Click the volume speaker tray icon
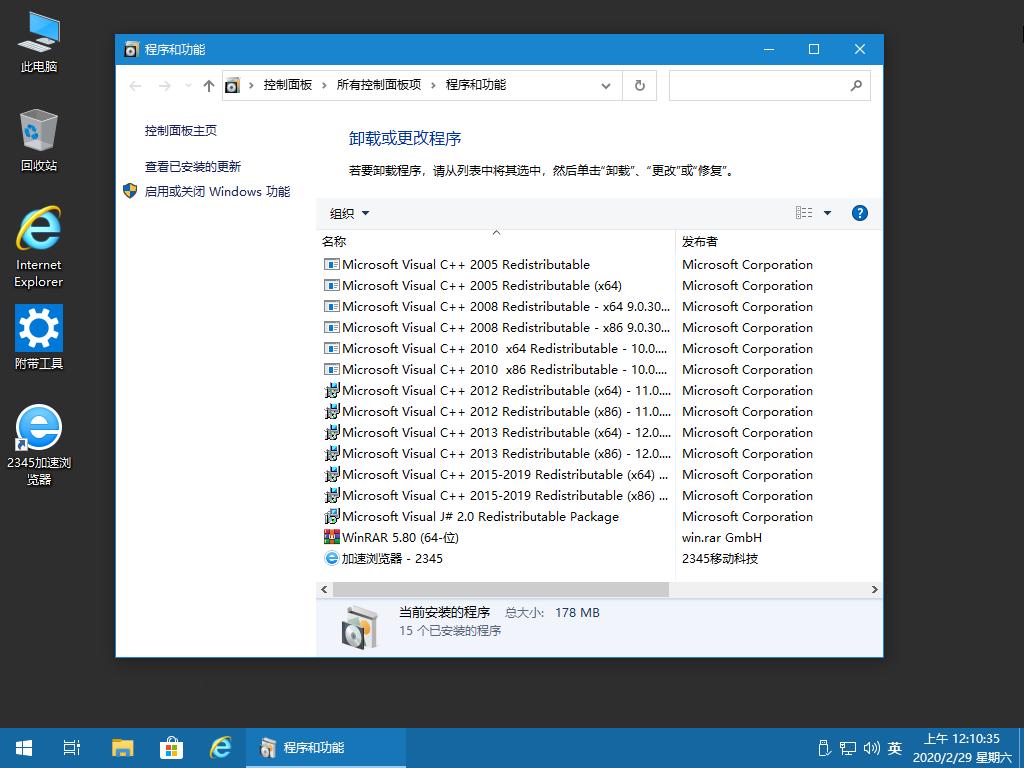 (x=871, y=748)
